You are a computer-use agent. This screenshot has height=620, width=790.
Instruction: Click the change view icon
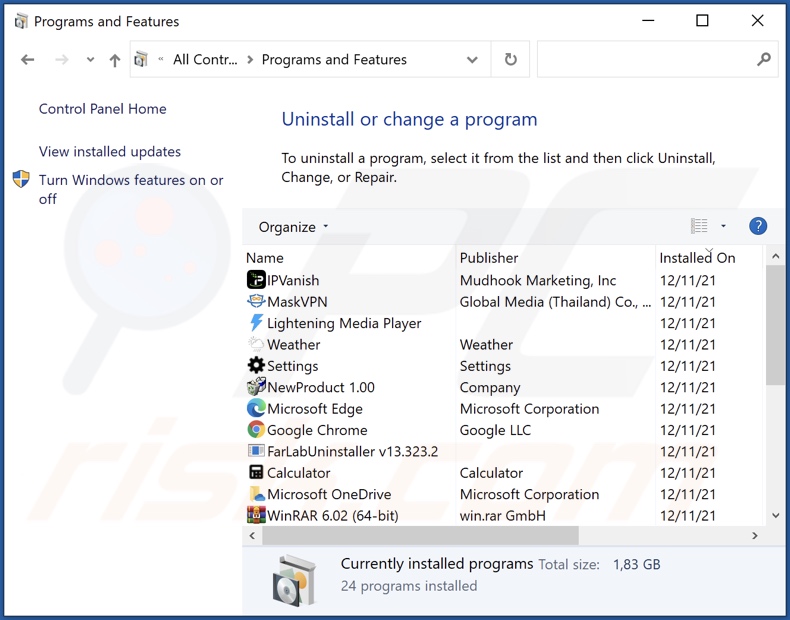pos(699,226)
